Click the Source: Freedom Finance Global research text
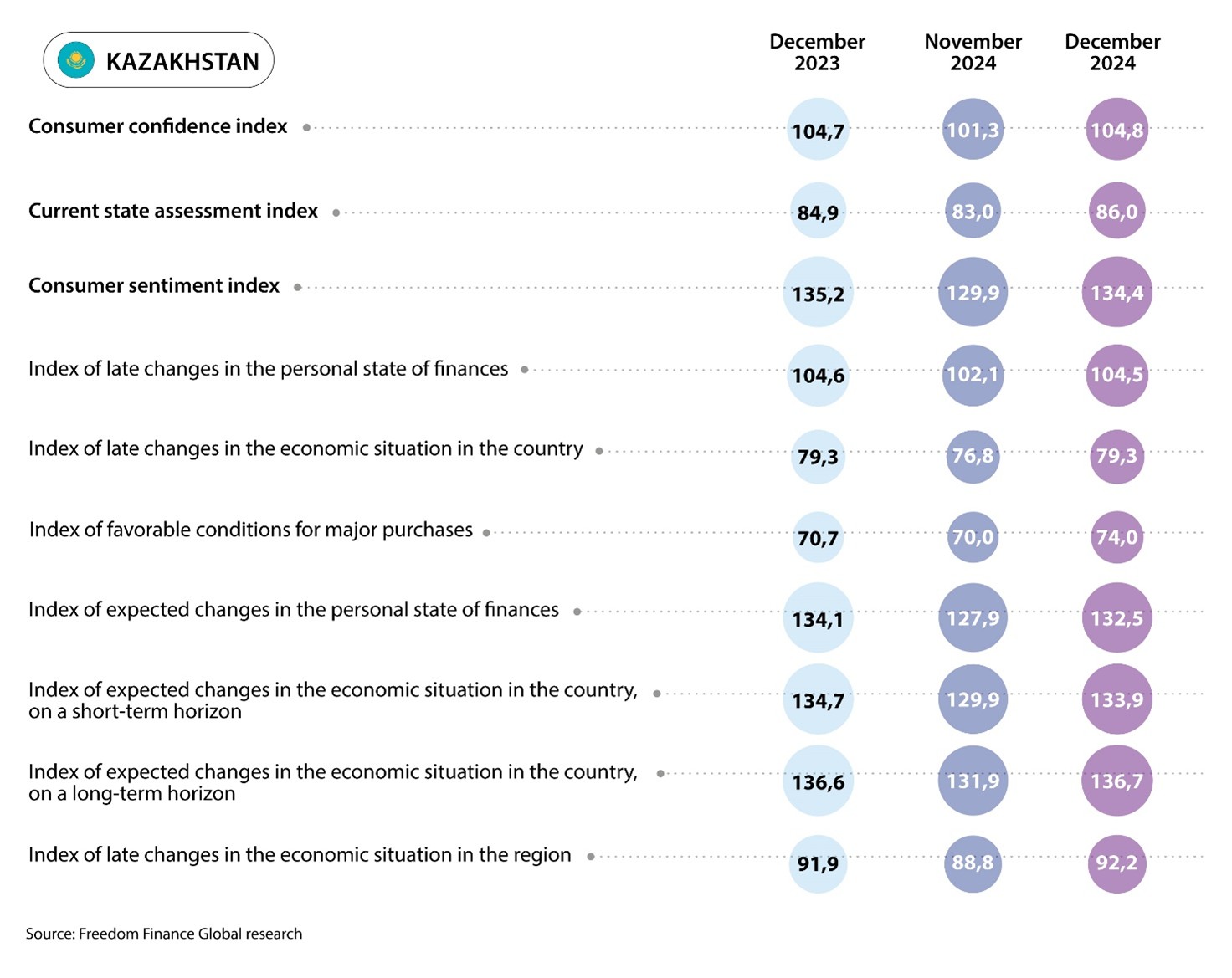This screenshot has height=978, width=1232. pos(164,934)
